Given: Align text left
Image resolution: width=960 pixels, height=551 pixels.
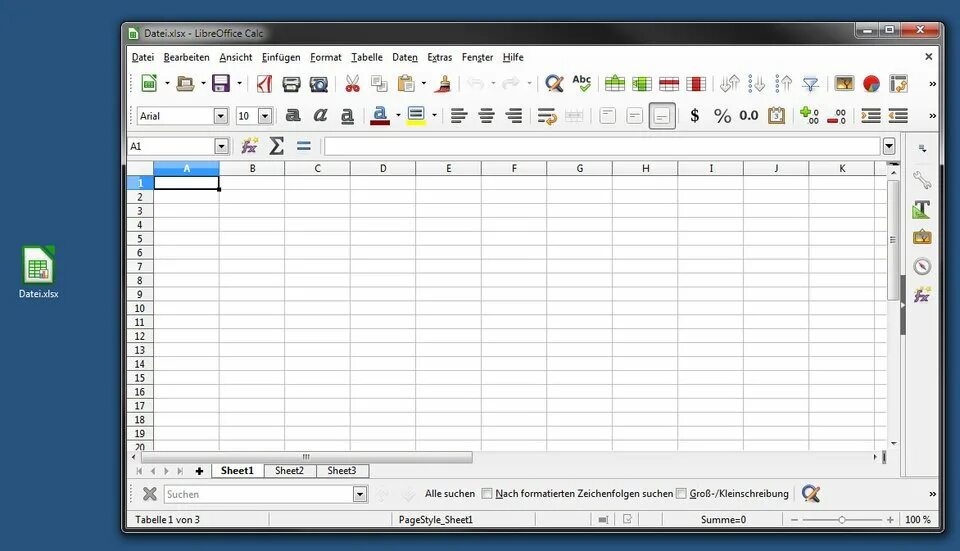Looking at the screenshot, I should point(459,116).
